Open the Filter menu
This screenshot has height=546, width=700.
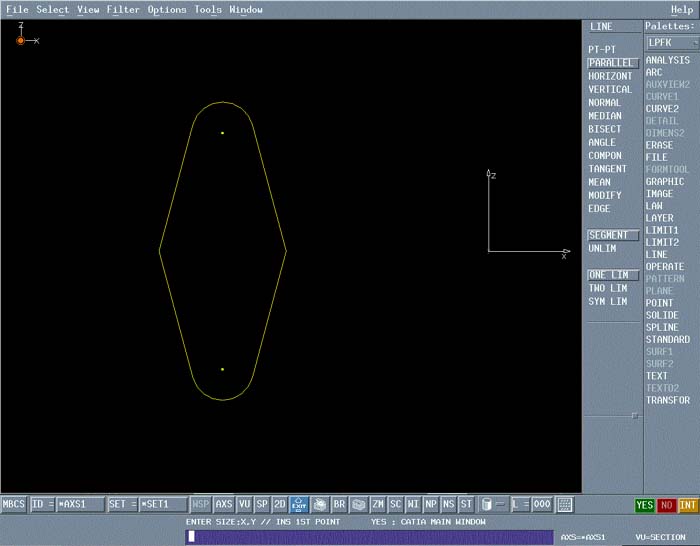[123, 9]
